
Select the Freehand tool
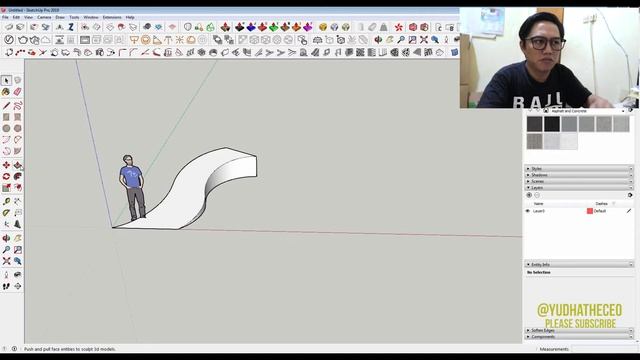tap(18, 106)
